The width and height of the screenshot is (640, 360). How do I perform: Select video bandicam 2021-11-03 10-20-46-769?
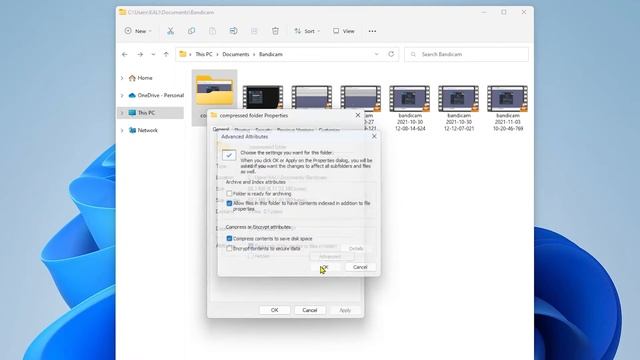tap(507, 108)
